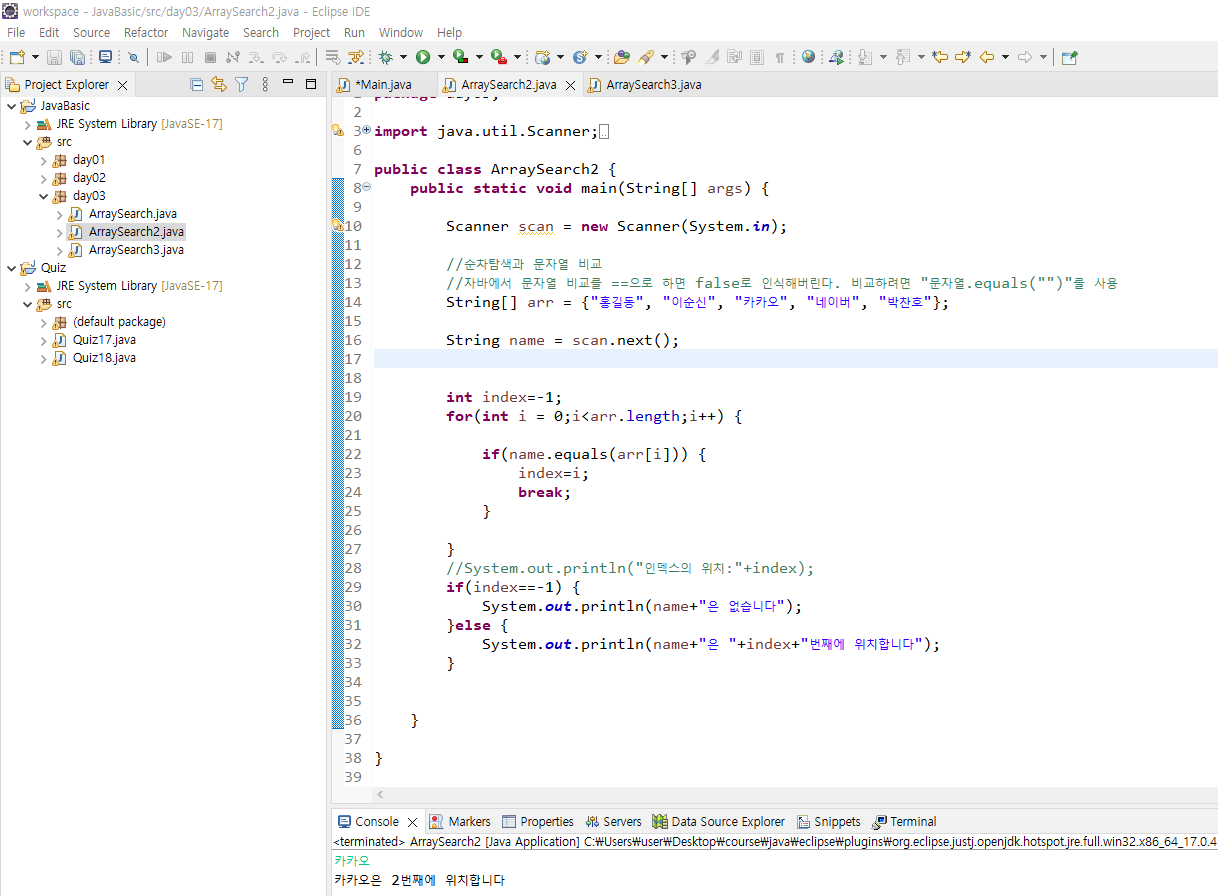Open dropdown arrow beside Run icon
The width and height of the screenshot is (1218, 896).
tap(440, 57)
